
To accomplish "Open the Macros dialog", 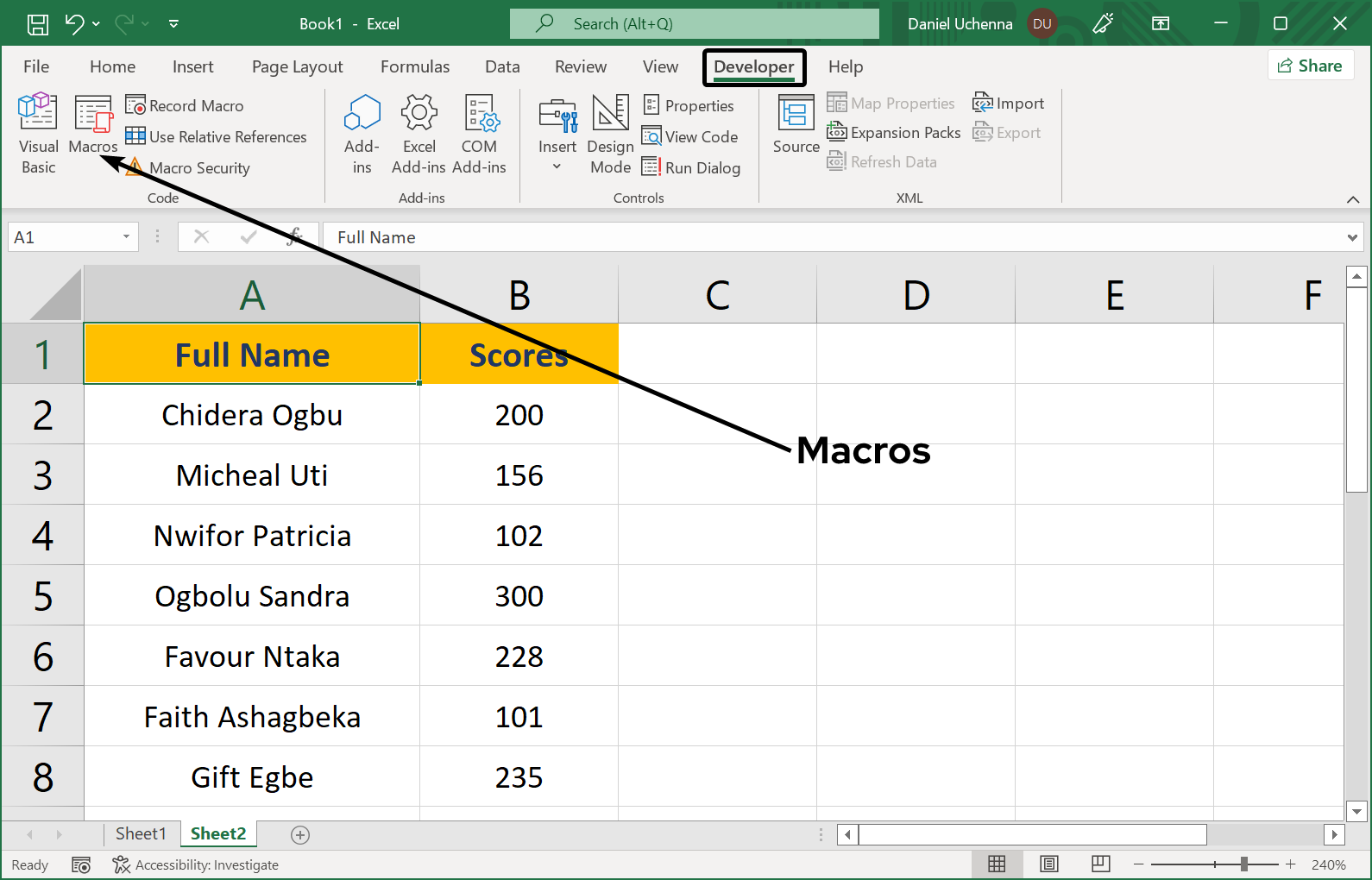I will point(92,125).
